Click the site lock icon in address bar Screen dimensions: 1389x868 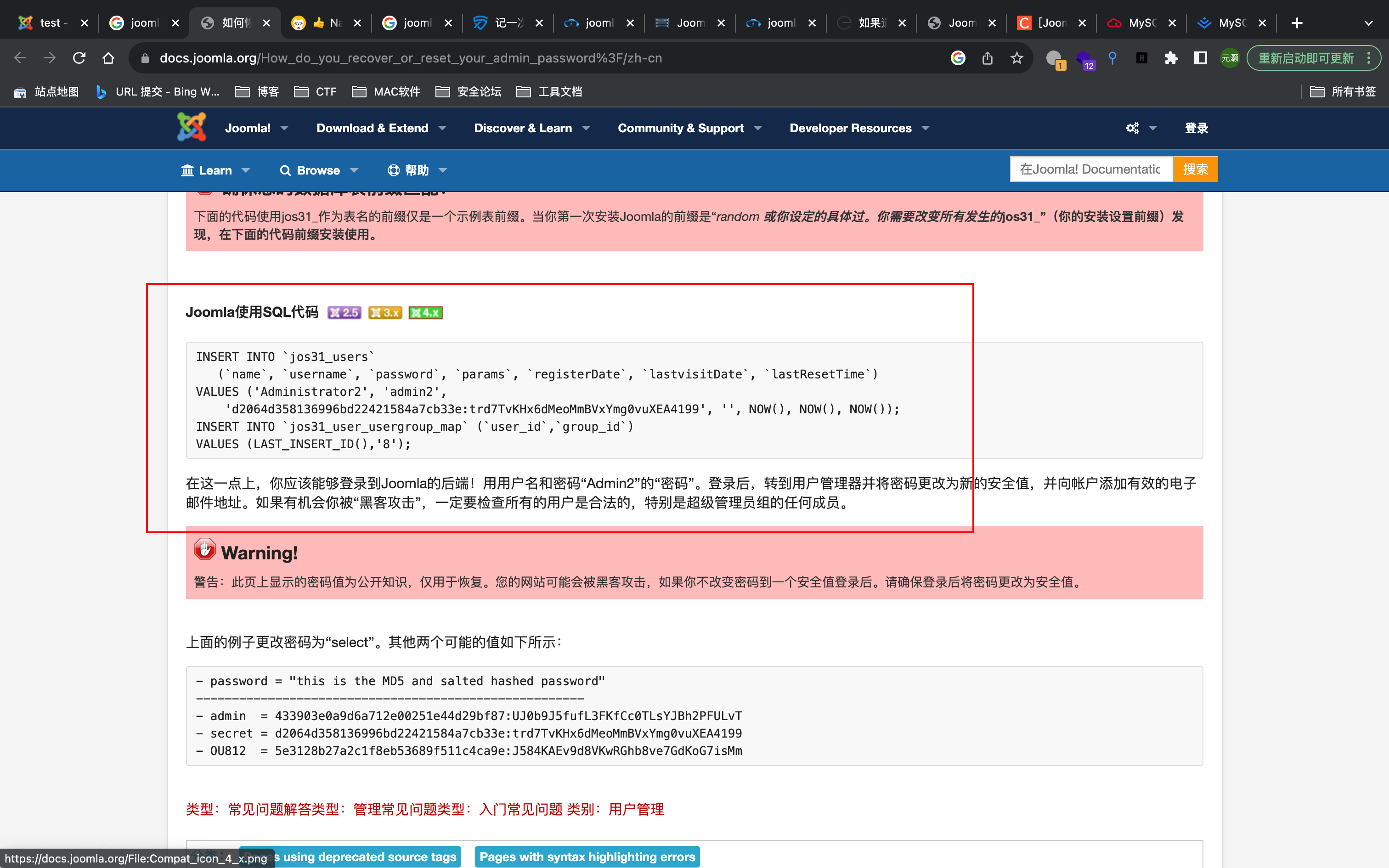[145, 58]
